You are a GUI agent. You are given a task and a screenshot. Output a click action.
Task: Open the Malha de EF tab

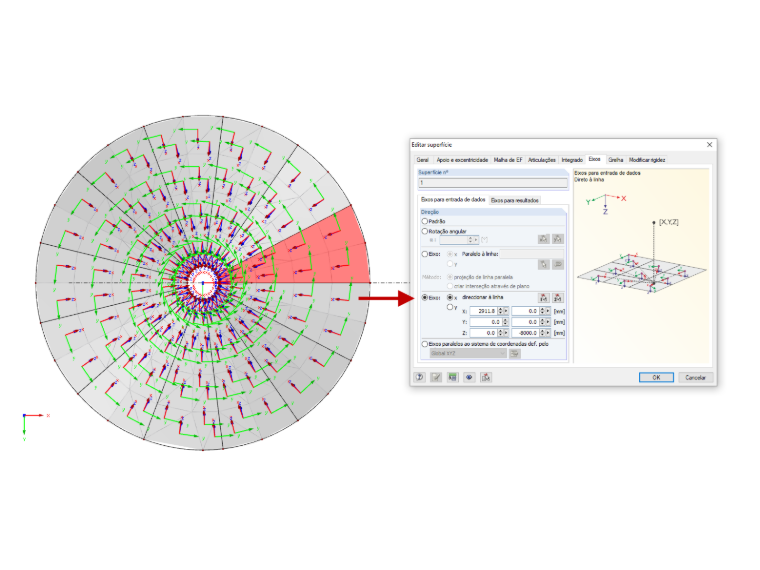pyautogui.click(x=508, y=159)
